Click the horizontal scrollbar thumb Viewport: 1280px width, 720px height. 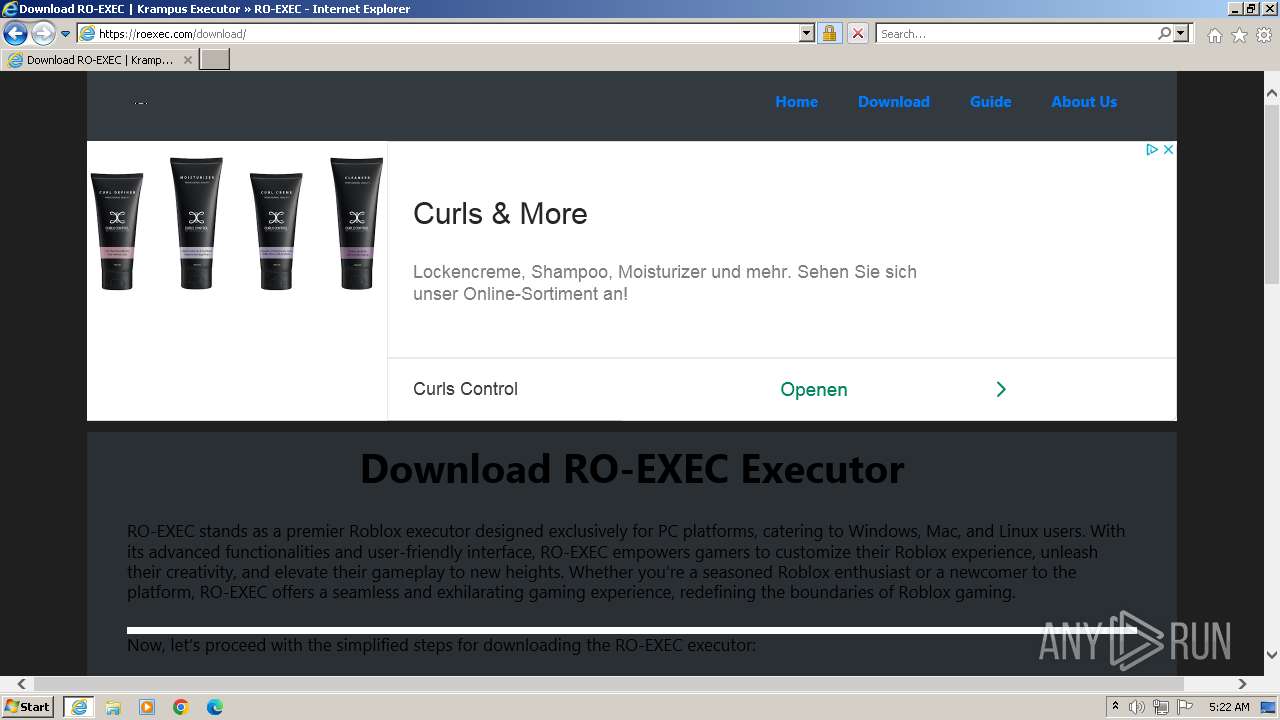pos(609,684)
